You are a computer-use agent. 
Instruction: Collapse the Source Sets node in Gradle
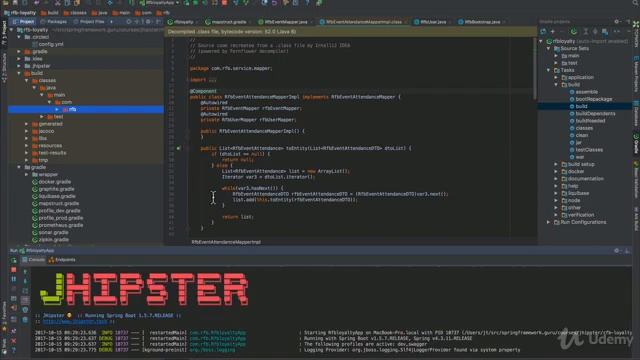tap(549, 49)
